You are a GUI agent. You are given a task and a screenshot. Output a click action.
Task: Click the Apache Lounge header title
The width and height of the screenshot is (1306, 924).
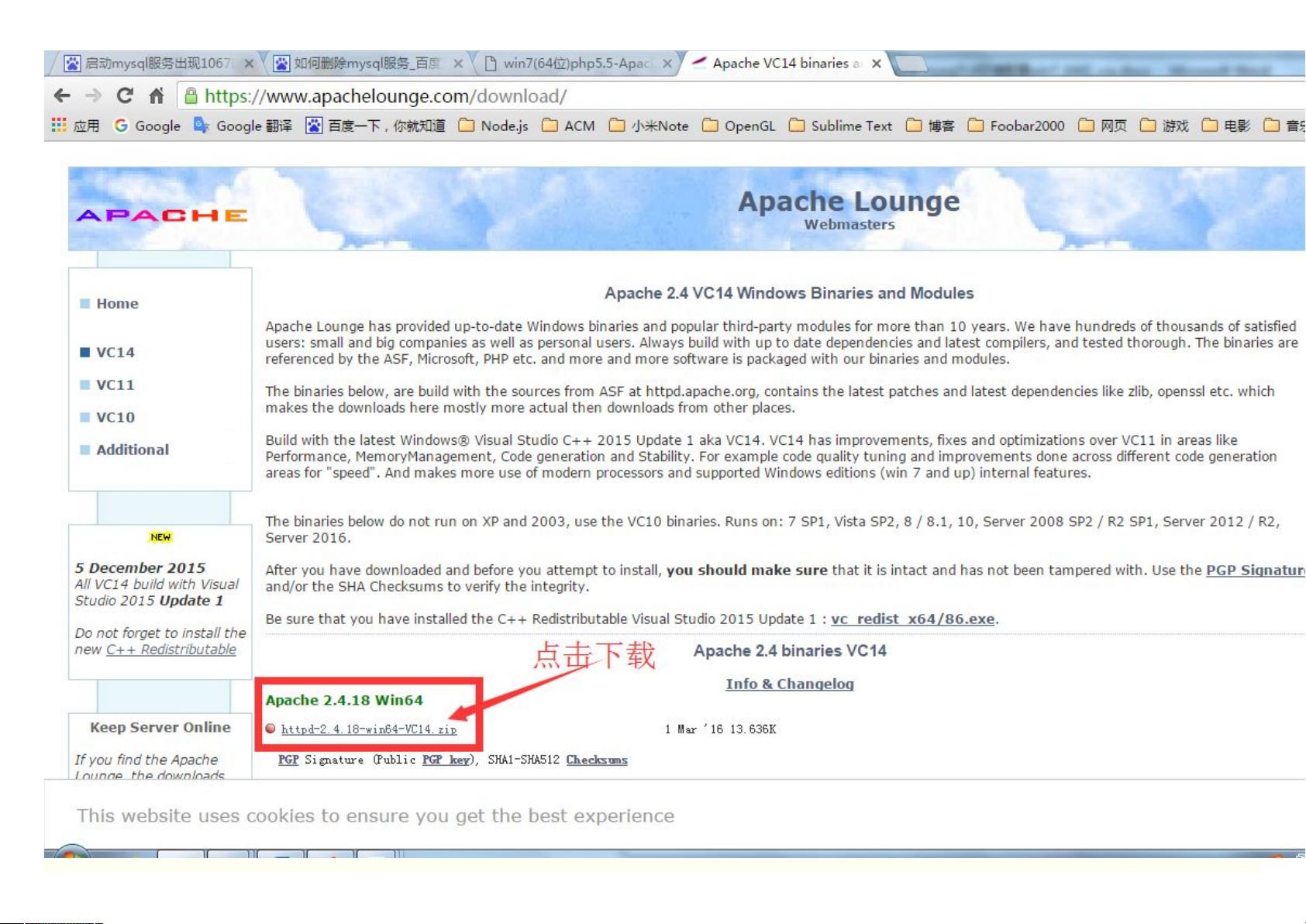[x=849, y=202]
